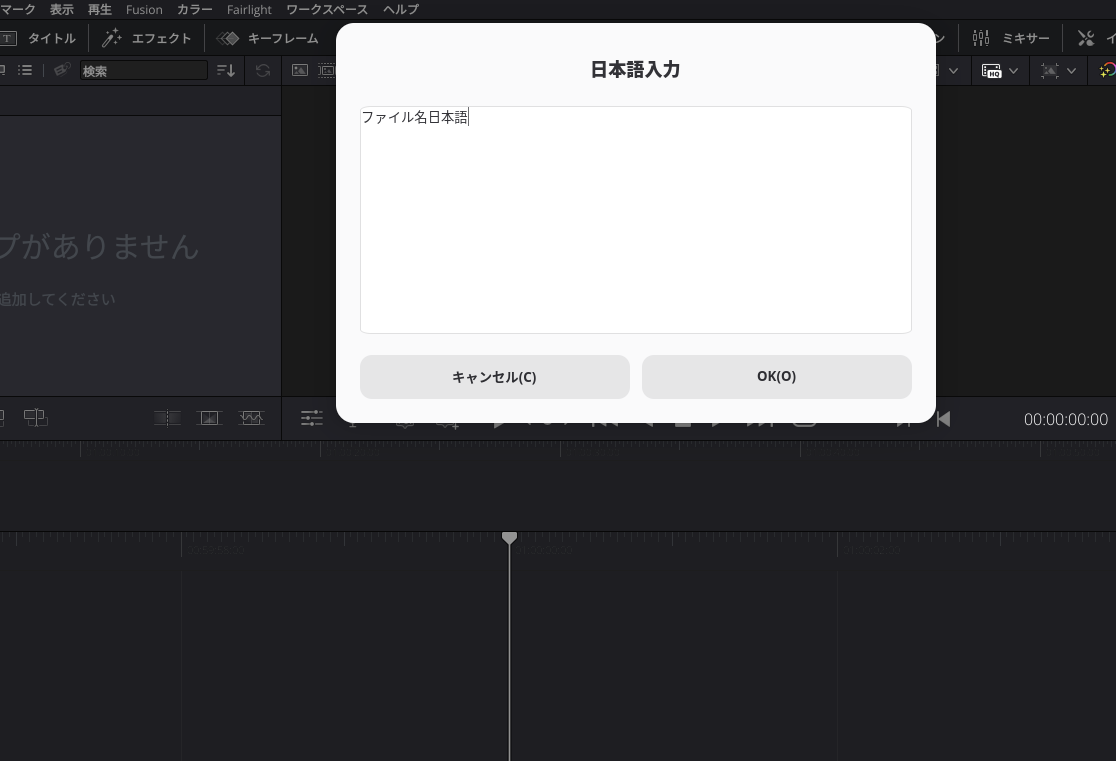This screenshot has height=761, width=1116.
Task: Click the Titles T icon
Action: tap(8, 38)
